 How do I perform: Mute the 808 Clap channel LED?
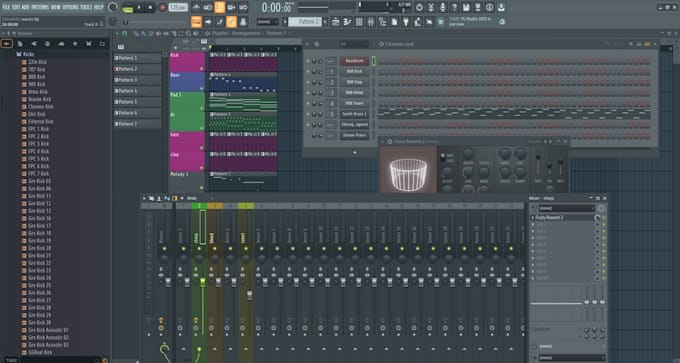pos(308,82)
